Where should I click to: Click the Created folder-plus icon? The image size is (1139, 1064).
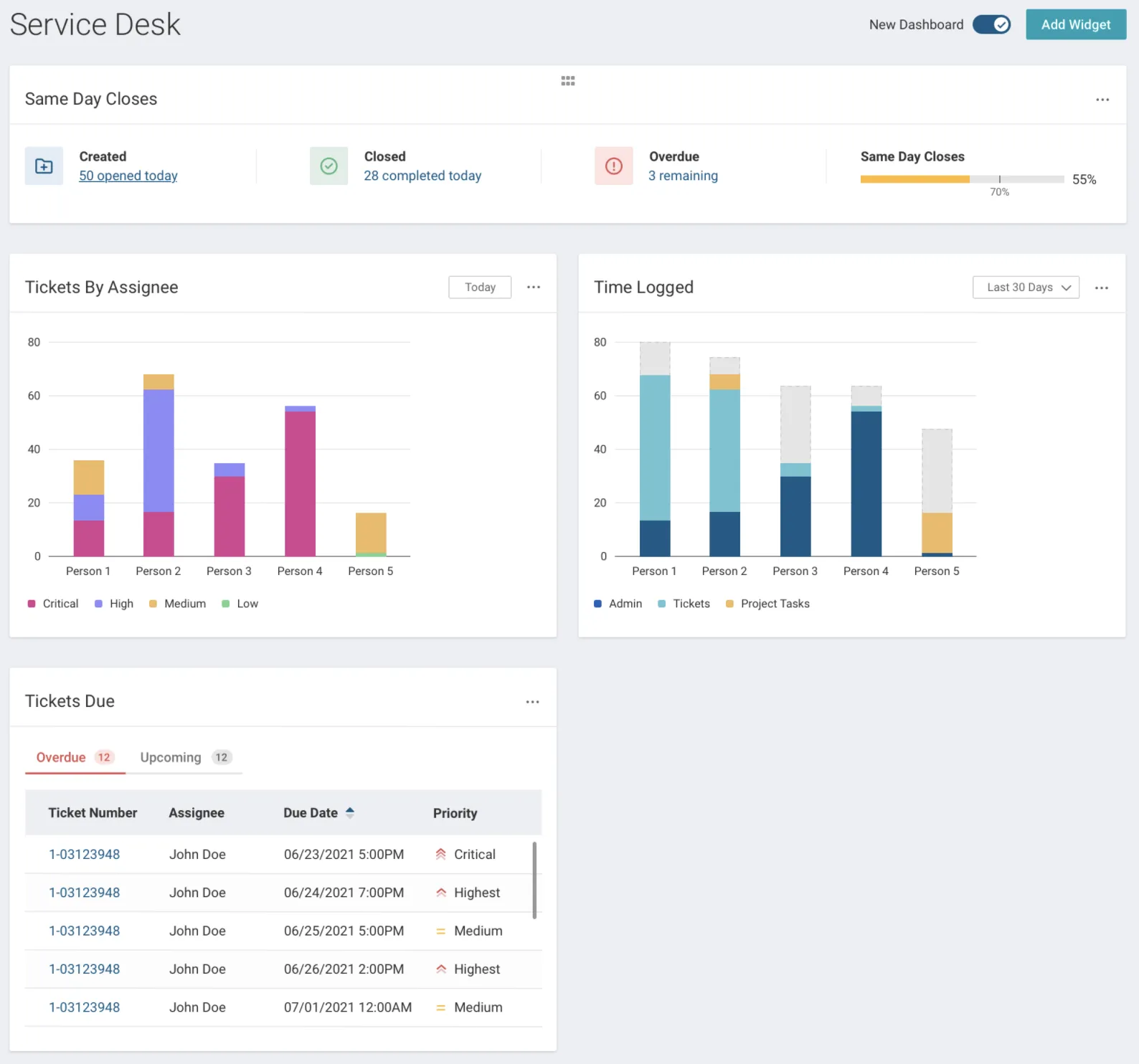coord(44,166)
